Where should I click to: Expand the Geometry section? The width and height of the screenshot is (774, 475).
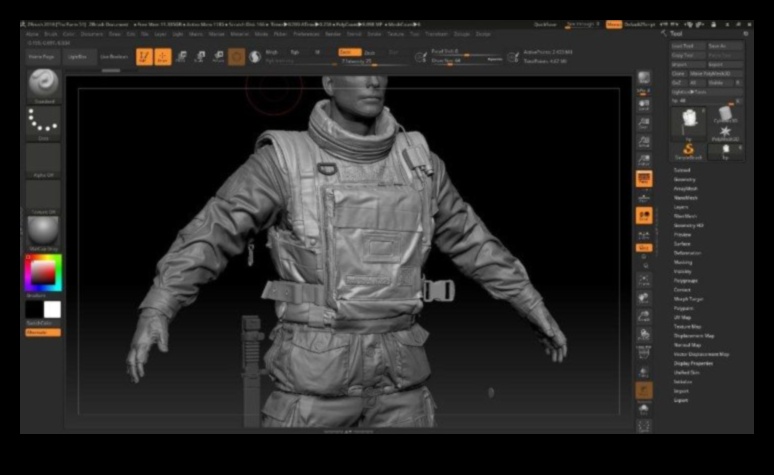684,179
